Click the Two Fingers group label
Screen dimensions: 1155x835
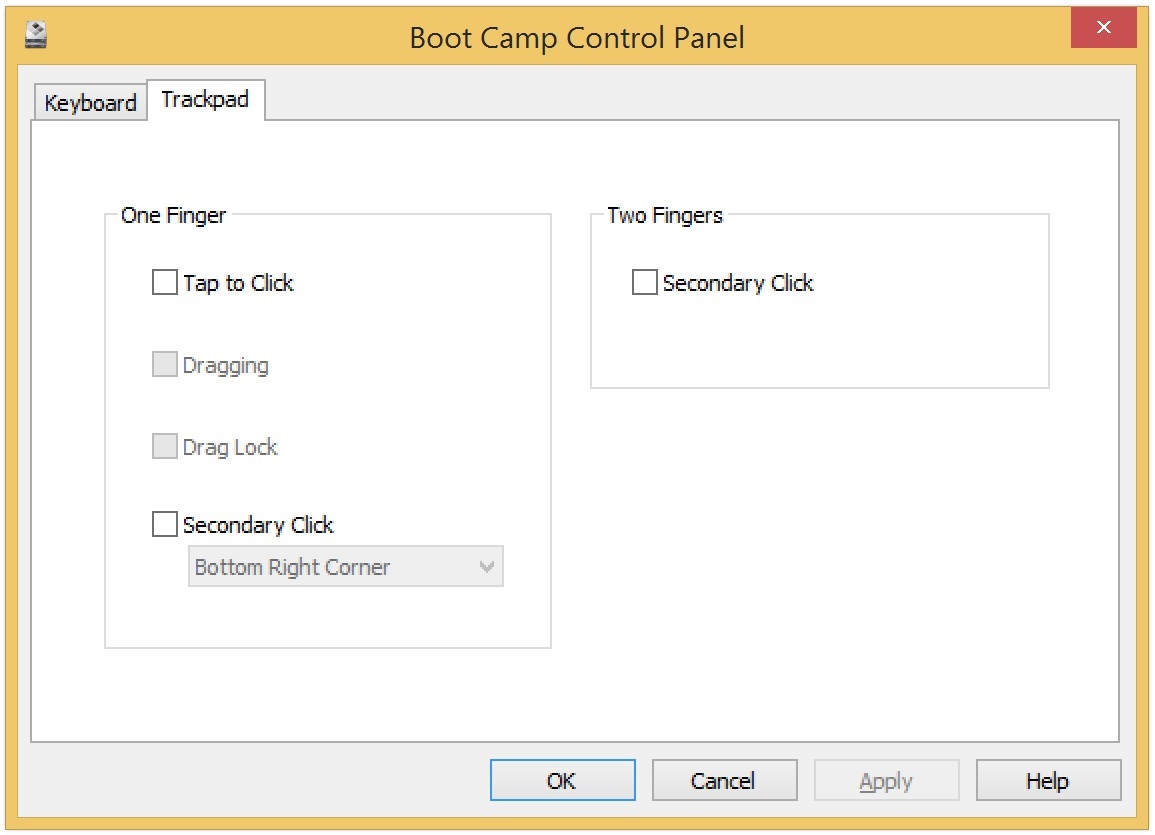click(664, 216)
